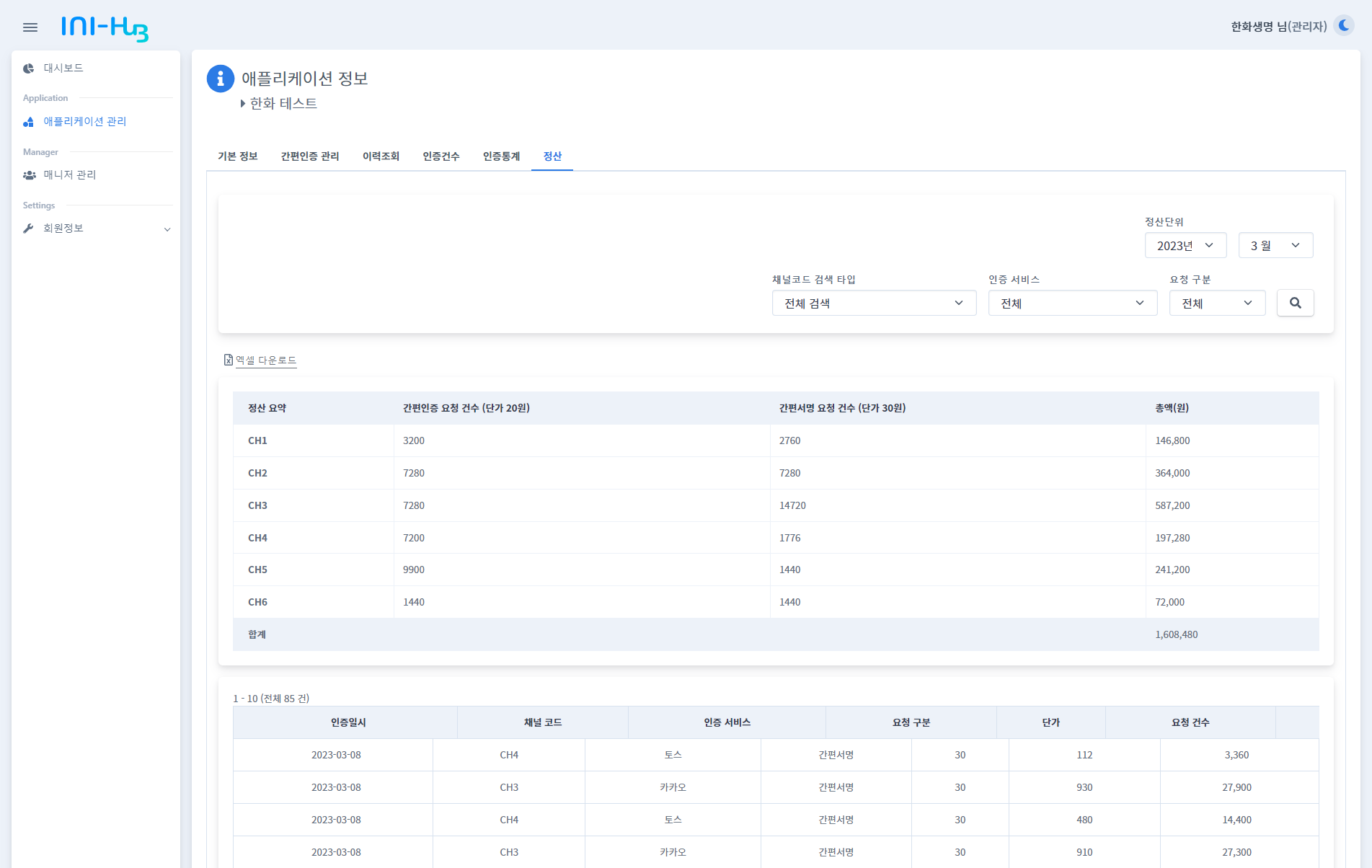Toggle dark mode moon icon
1372x868 pixels.
[x=1344, y=26]
